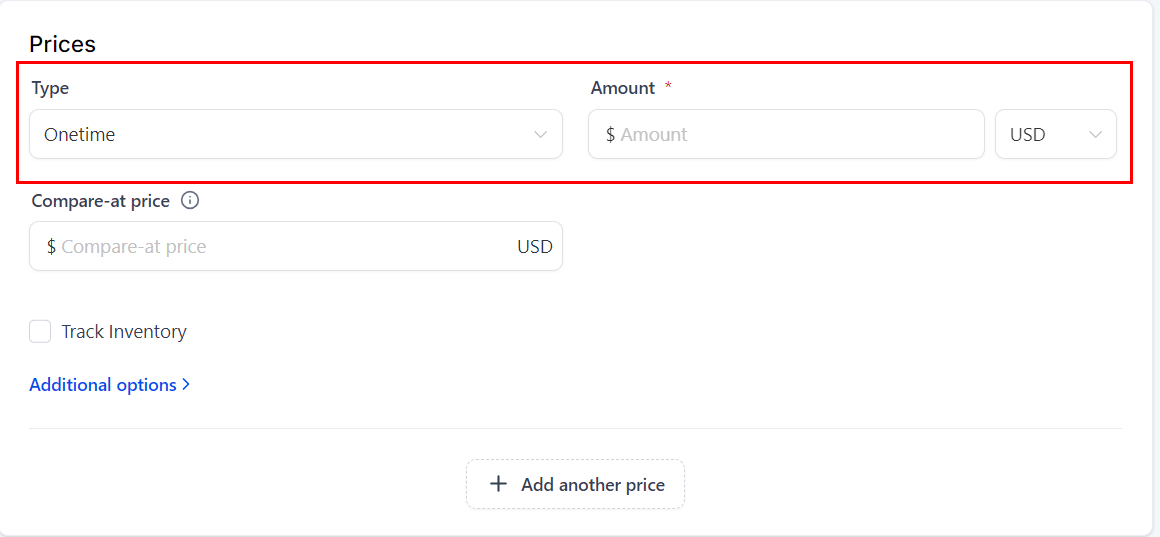Click the USD suffix in Compare-at price field
Screen dimensions: 1160x537
click(534, 247)
